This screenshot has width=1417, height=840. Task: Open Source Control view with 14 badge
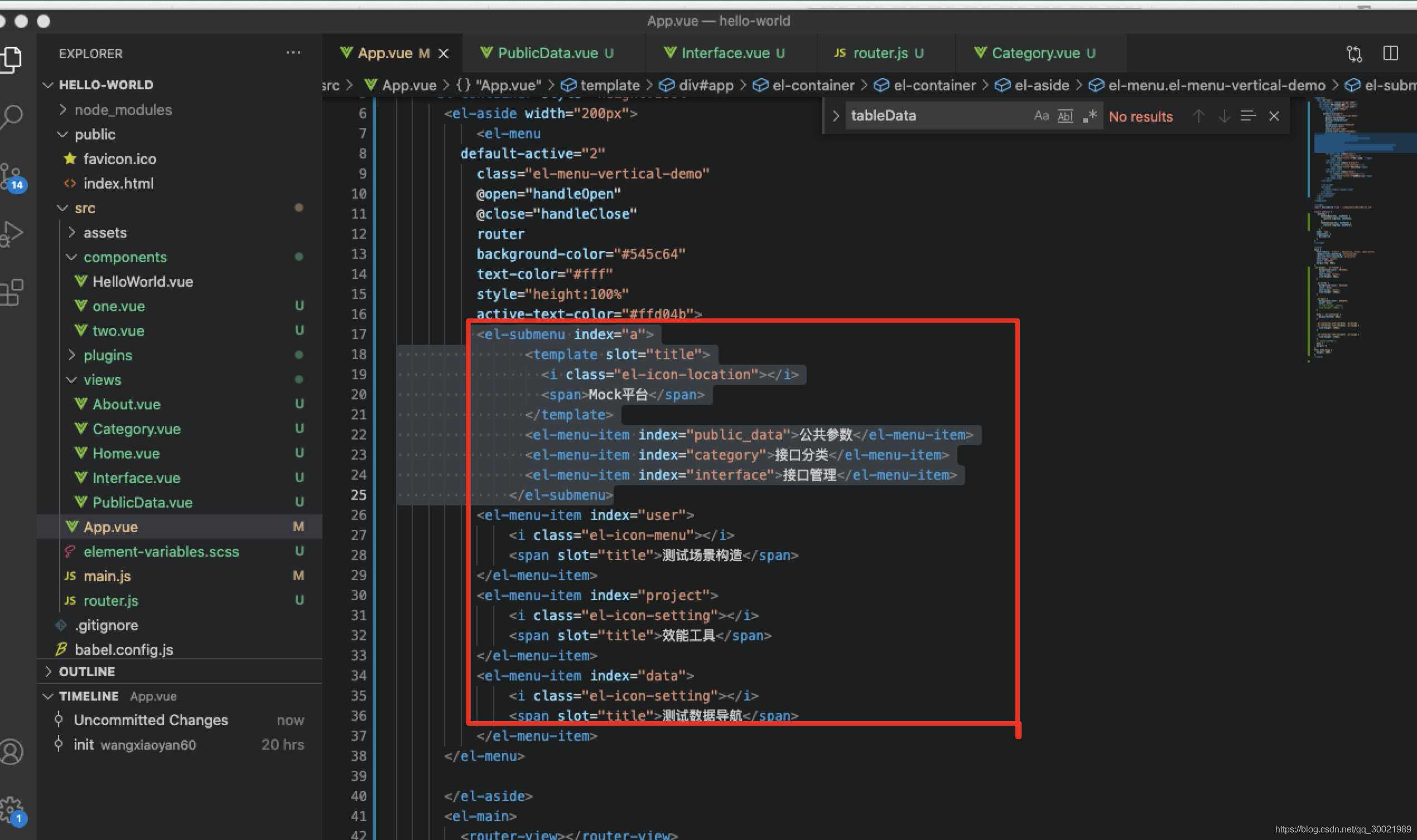(x=12, y=177)
